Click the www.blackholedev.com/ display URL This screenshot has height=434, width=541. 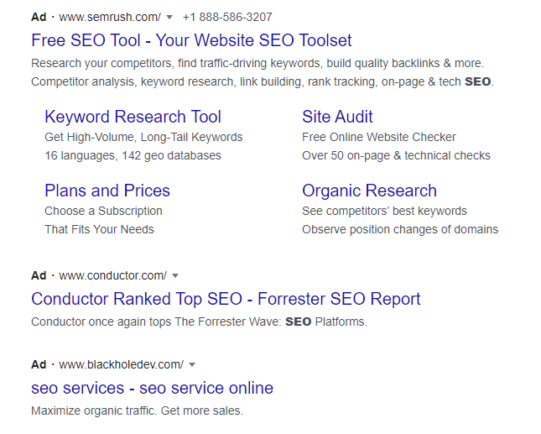(121, 365)
